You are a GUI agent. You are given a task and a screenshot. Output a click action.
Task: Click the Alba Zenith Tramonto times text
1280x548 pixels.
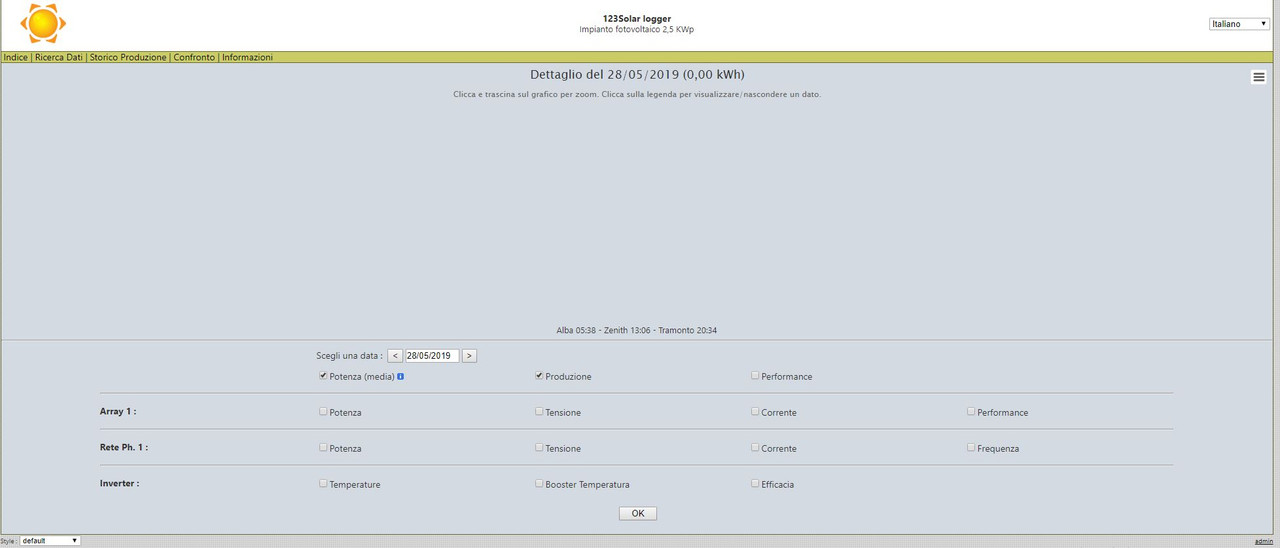637,330
